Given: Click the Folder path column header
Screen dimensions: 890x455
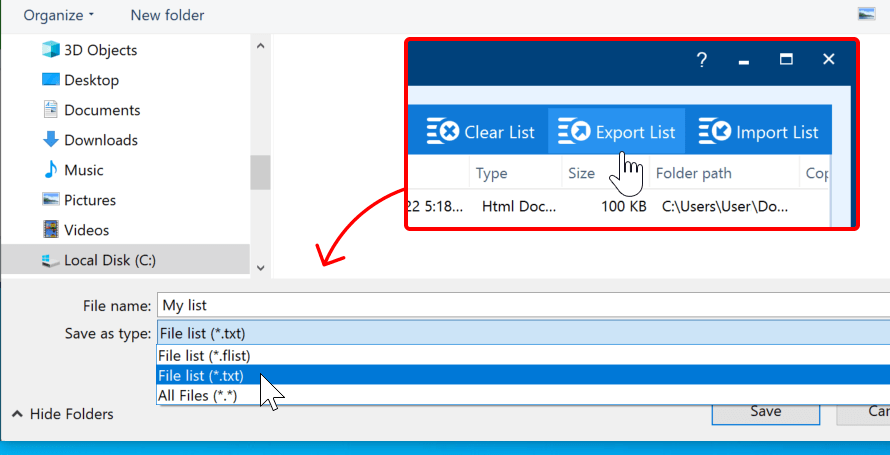Looking at the screenshot, I should coord(693,173).
